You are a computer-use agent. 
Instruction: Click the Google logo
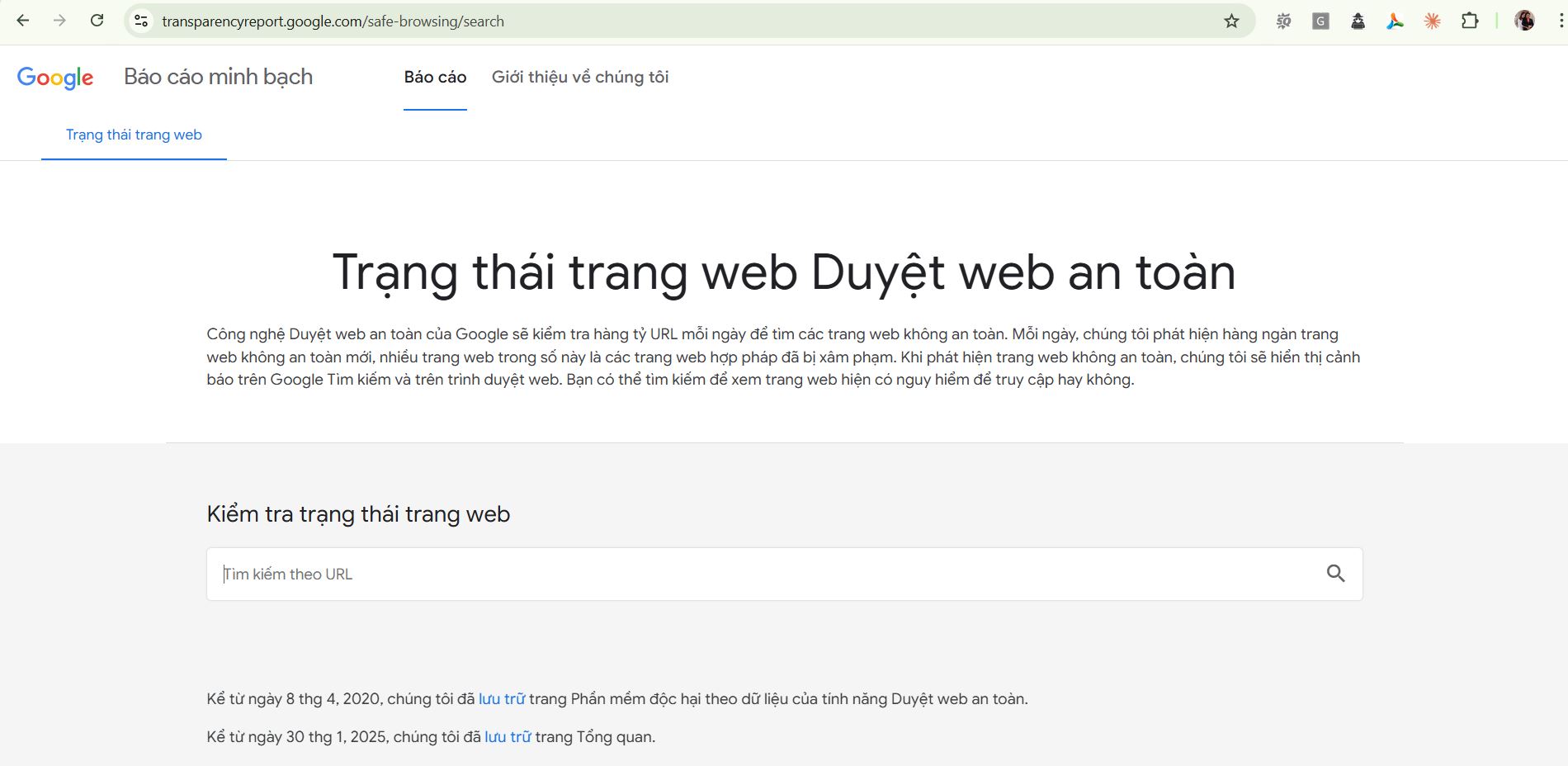tap(54, 77)
